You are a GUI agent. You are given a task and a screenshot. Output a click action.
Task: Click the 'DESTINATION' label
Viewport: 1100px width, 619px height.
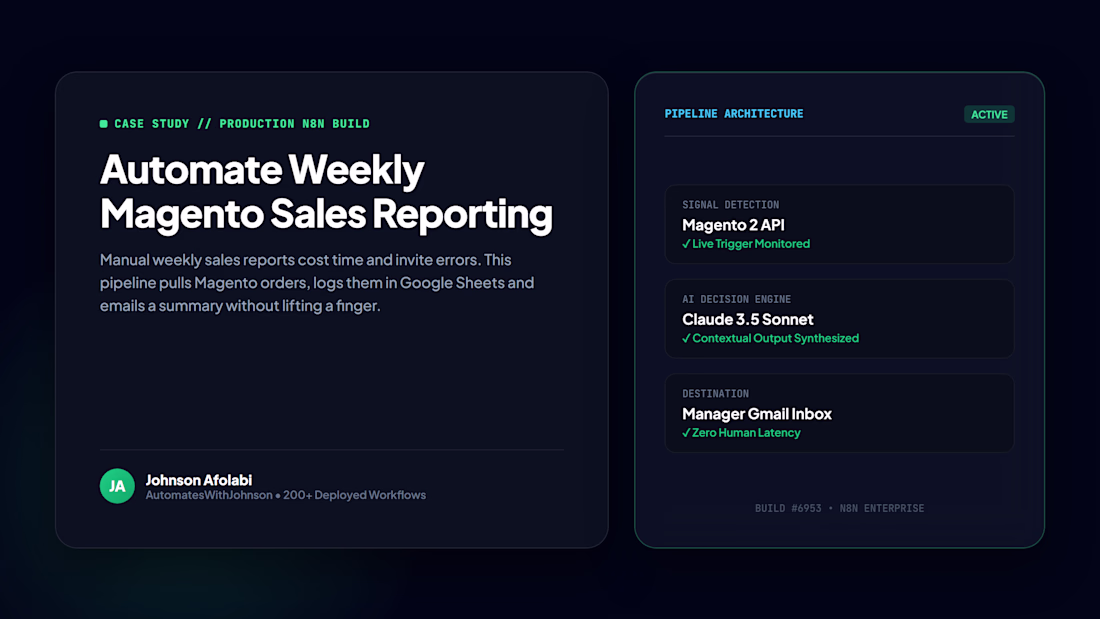pos(716,394)
